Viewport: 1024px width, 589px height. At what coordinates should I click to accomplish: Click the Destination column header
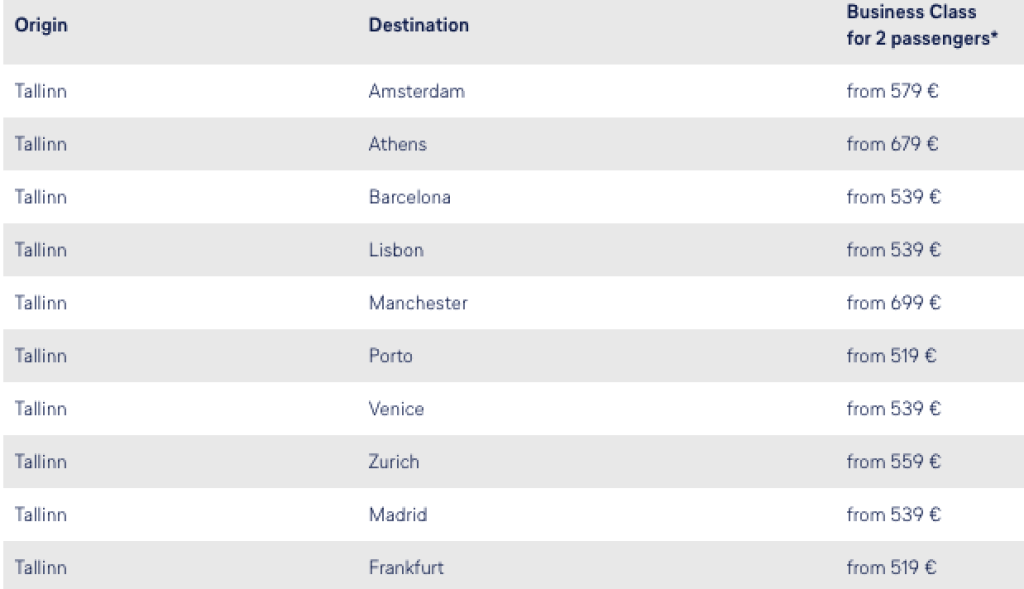point(418,25)
